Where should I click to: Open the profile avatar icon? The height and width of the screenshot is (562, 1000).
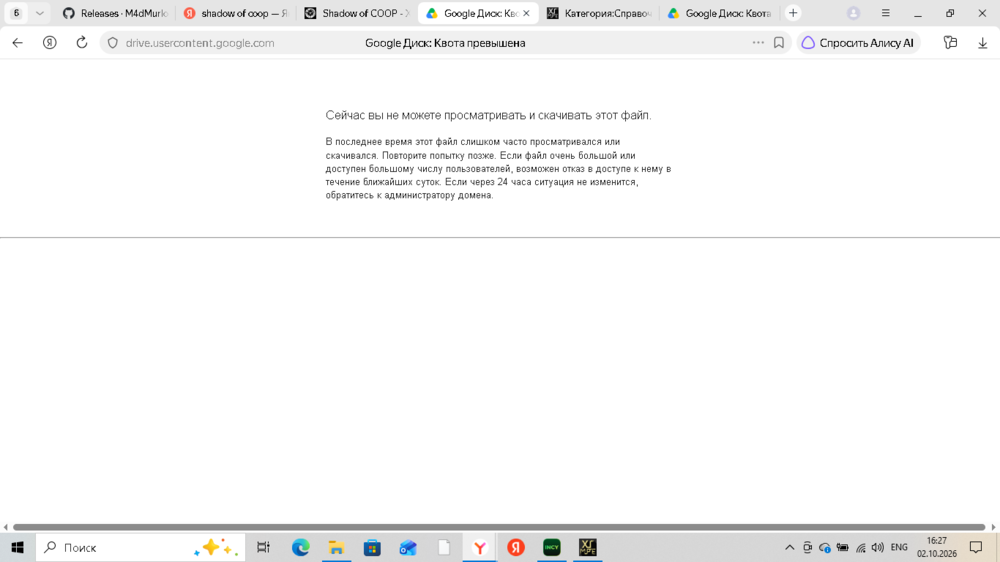[x=853, y=13]
